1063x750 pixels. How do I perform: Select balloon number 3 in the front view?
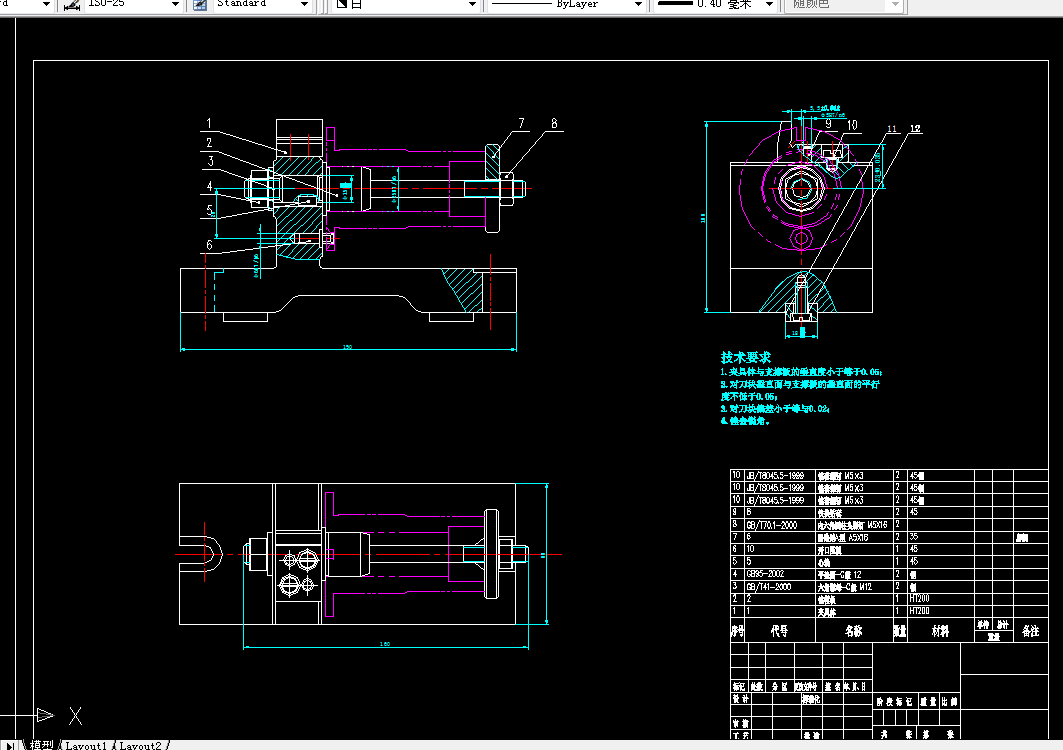click(x=211, y=161)
